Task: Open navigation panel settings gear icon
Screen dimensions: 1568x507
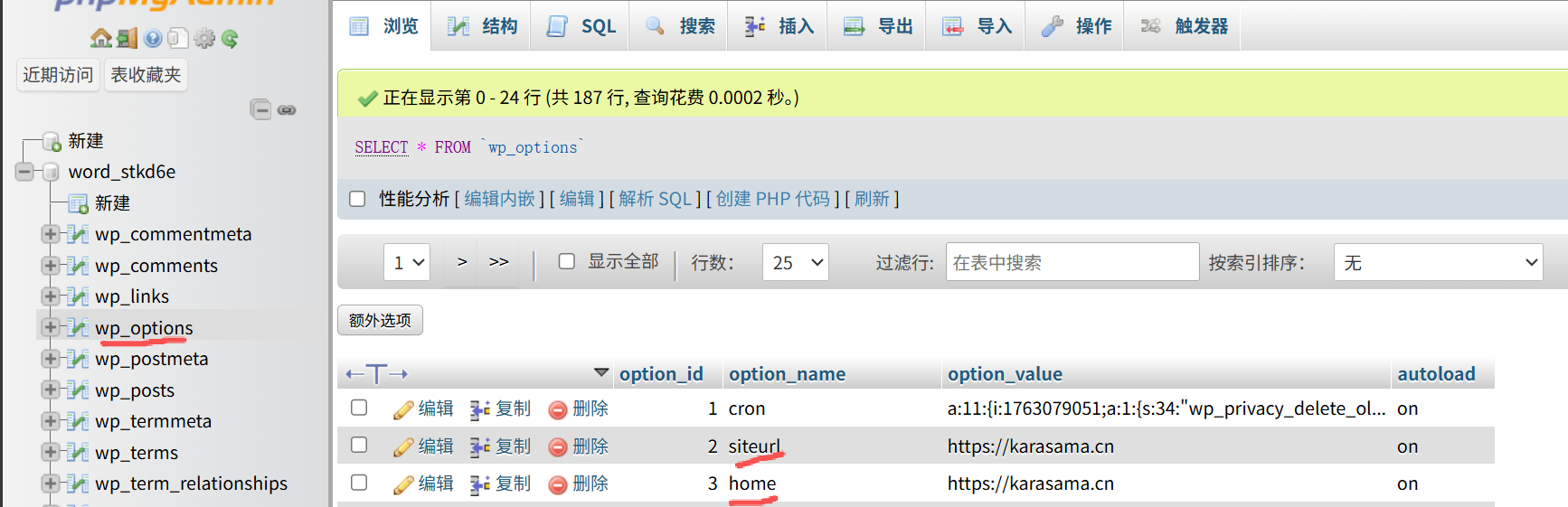Action: [x=204, y=38]
